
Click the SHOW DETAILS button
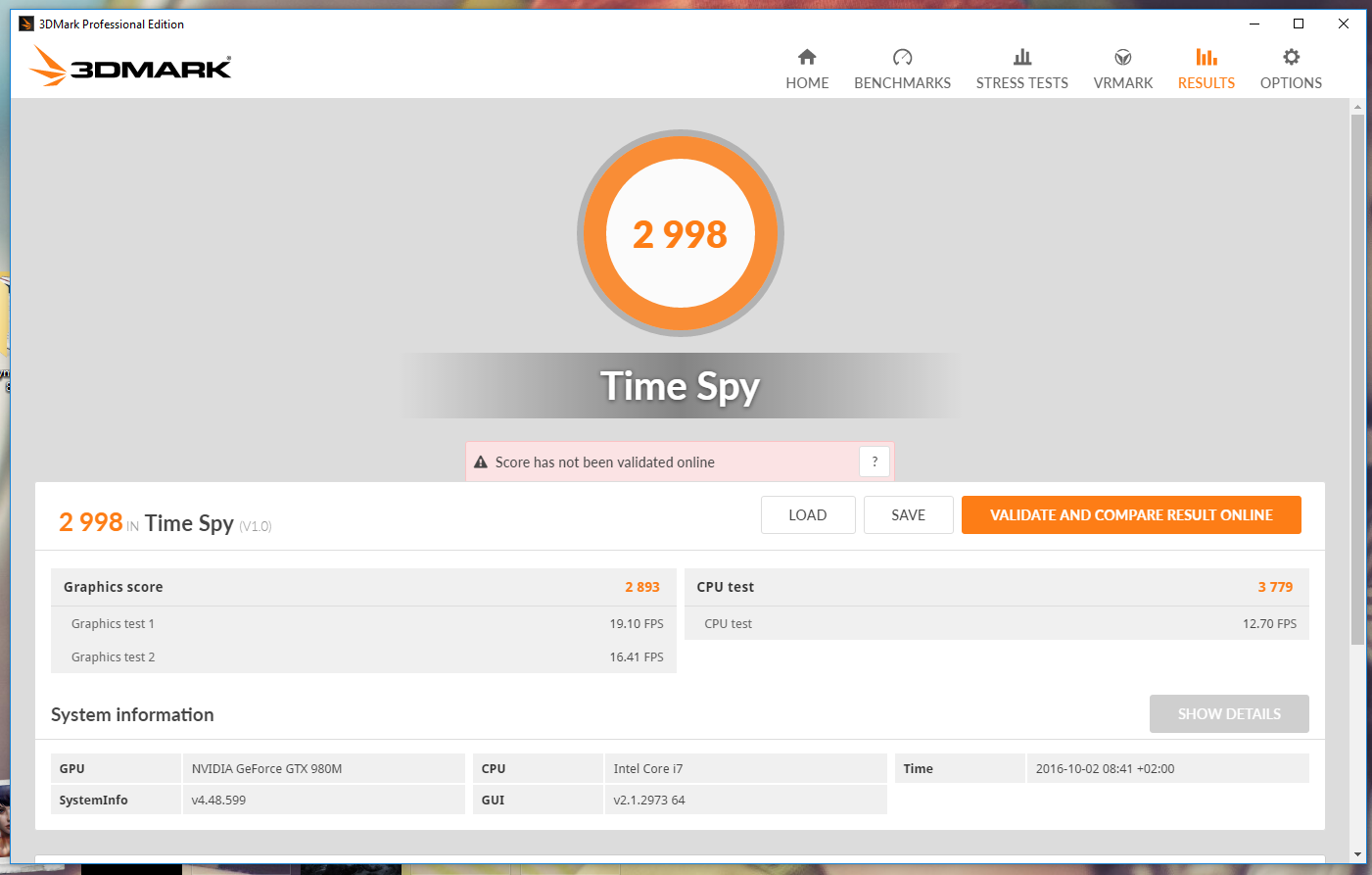[1229, 714]
